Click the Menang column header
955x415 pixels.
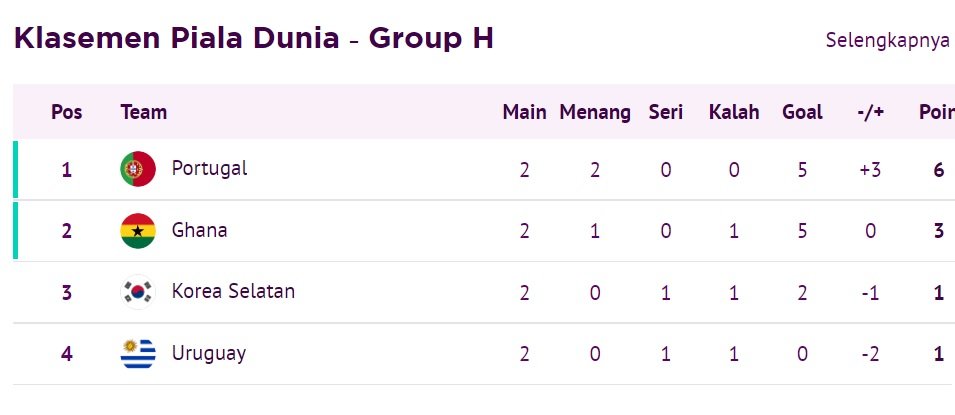595,112
